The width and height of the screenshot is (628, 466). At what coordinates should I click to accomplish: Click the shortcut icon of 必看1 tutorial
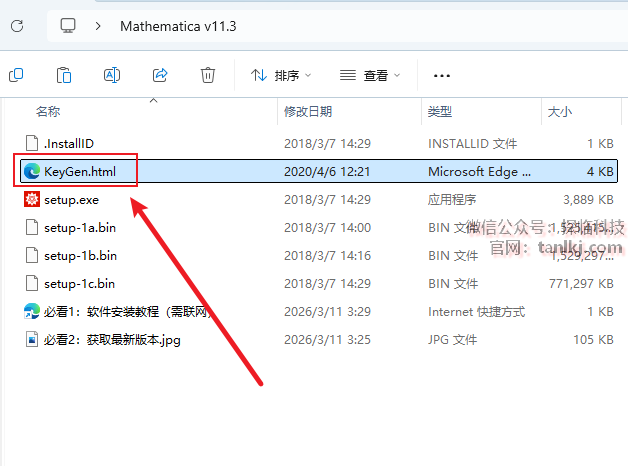(x=32, y=311)
